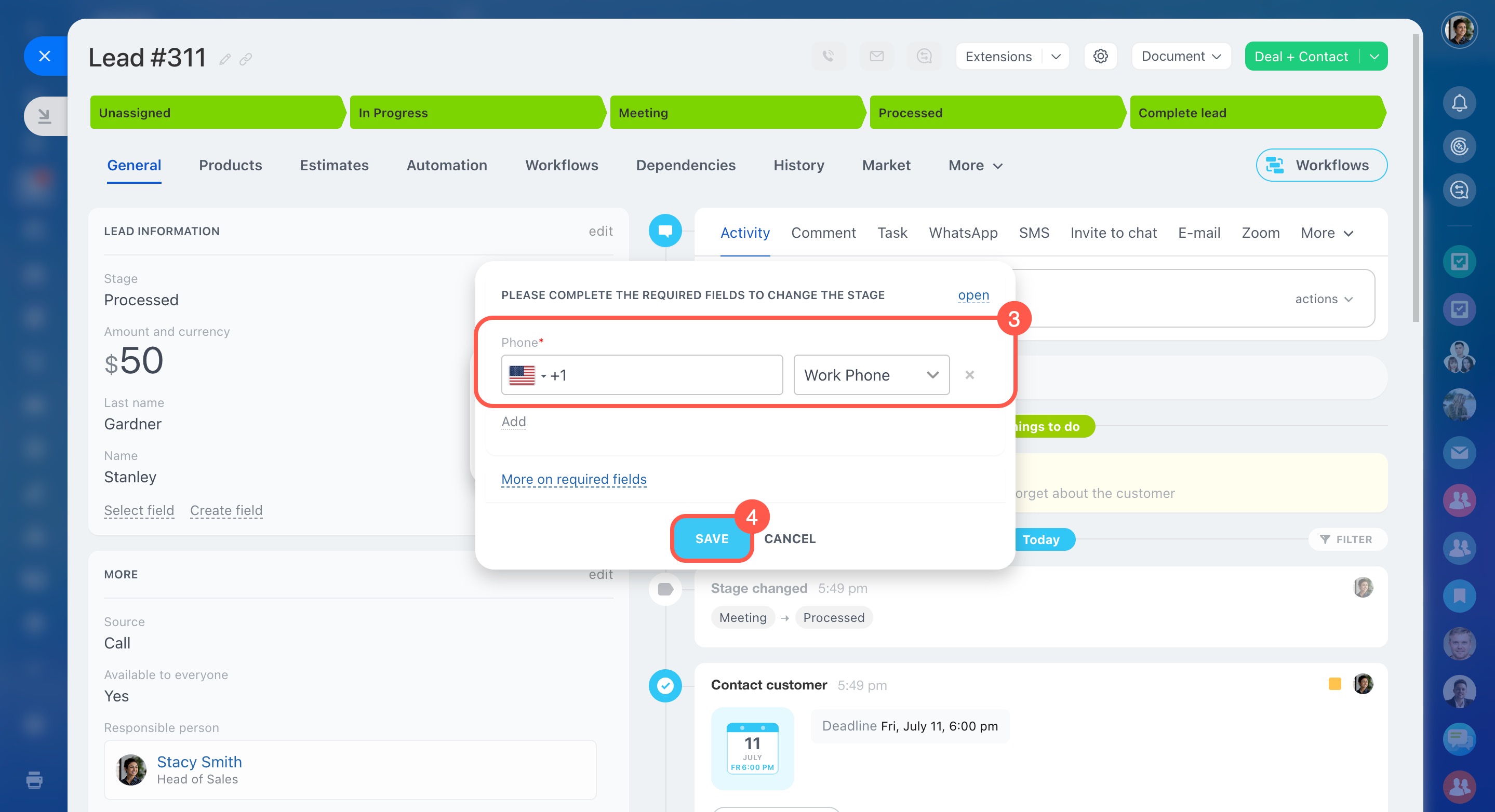Open the Comment tab in timeline
1495x812 pixels.
[823, 233]
